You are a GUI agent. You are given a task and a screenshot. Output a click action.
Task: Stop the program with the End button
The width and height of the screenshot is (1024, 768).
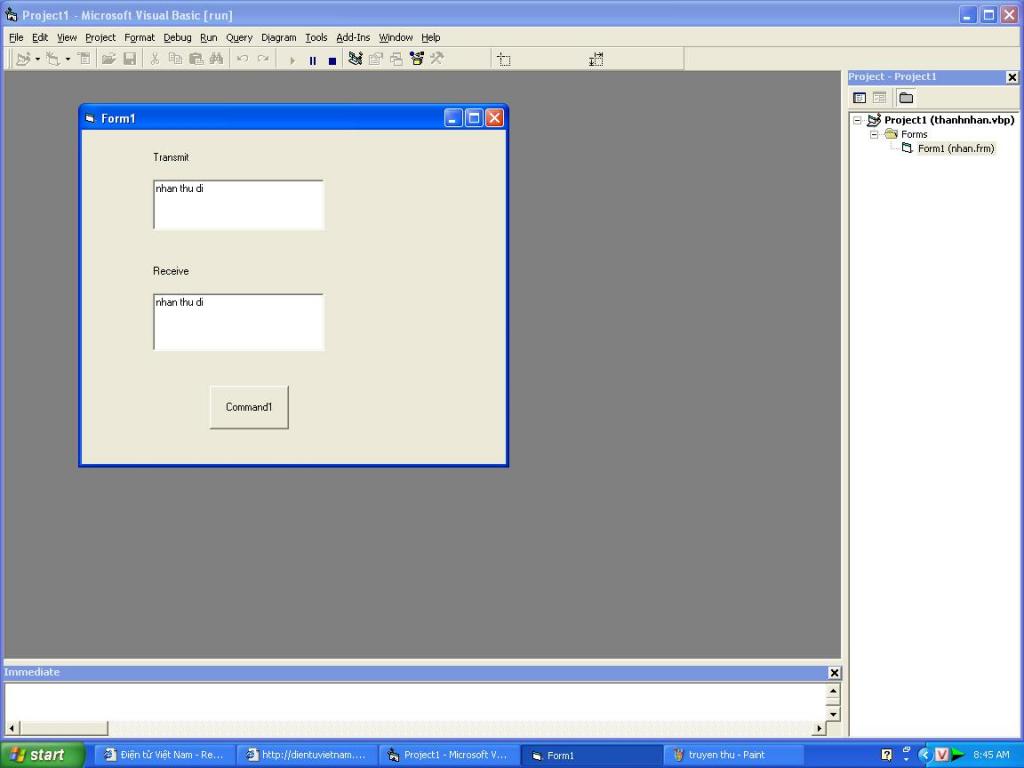pos(332,60)
